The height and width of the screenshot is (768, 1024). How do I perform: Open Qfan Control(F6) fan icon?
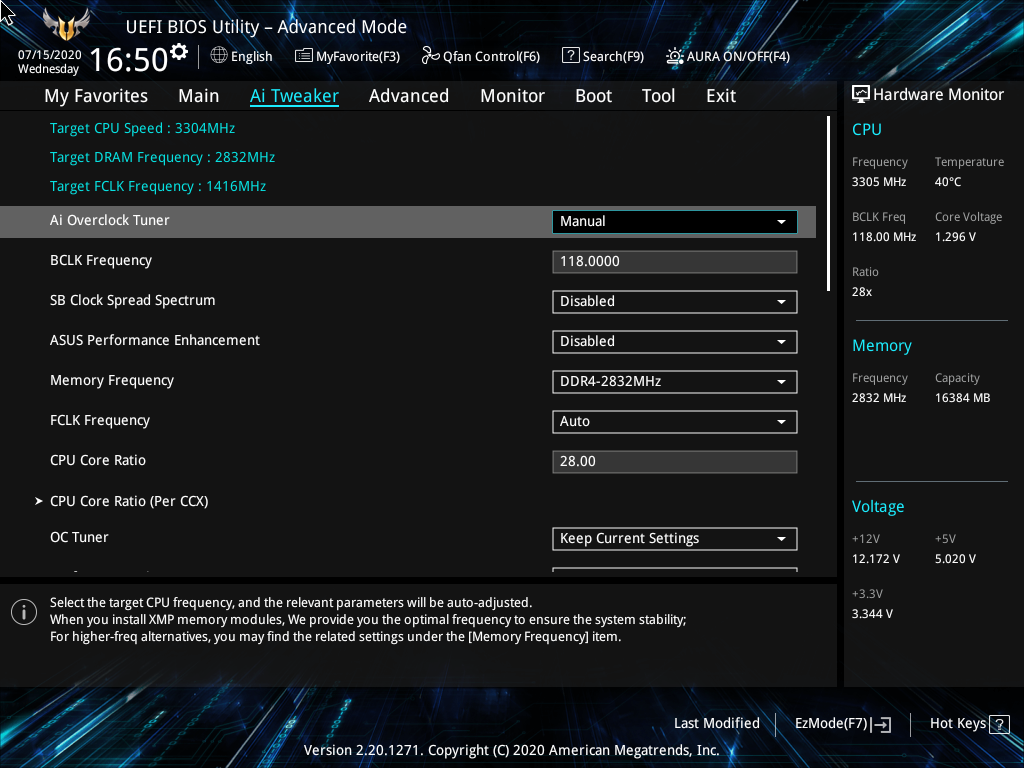[430, 56]
